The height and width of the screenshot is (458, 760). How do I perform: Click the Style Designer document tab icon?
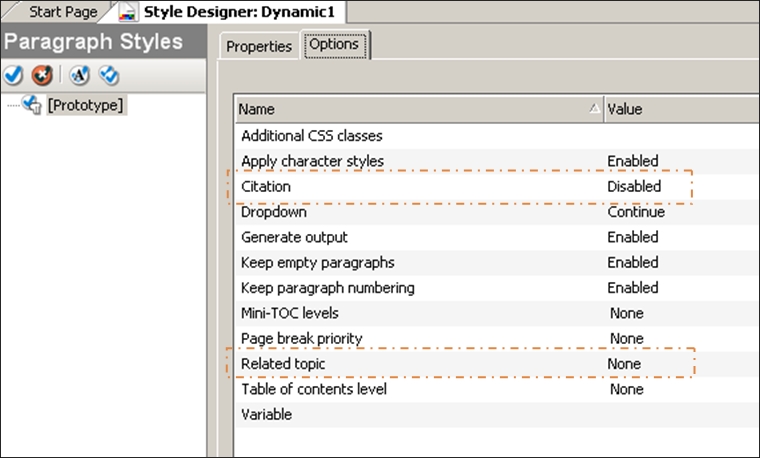pos(128,13)
